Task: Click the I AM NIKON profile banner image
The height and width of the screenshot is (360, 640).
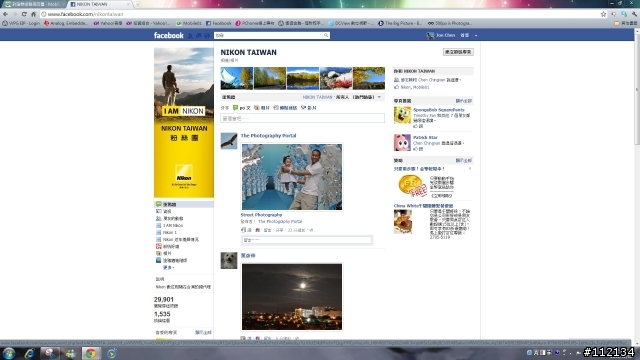Action: click(184, 122)
